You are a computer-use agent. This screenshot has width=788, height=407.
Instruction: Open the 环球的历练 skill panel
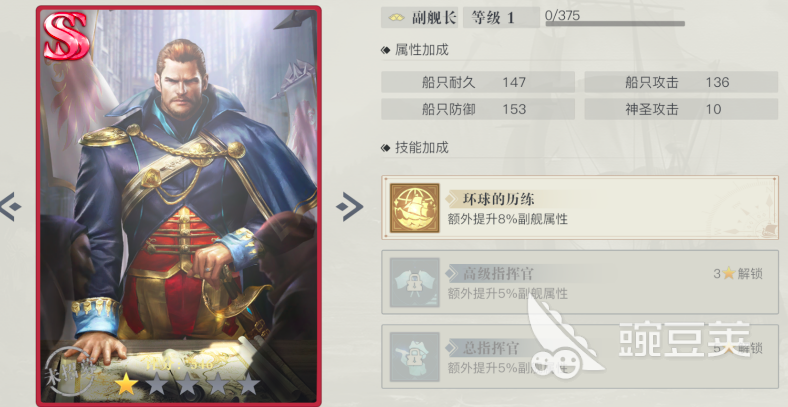580,208
